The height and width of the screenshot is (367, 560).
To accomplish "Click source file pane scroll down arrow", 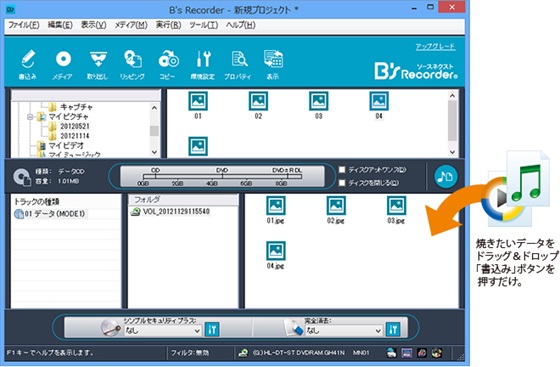I will [x=452, y=152].
